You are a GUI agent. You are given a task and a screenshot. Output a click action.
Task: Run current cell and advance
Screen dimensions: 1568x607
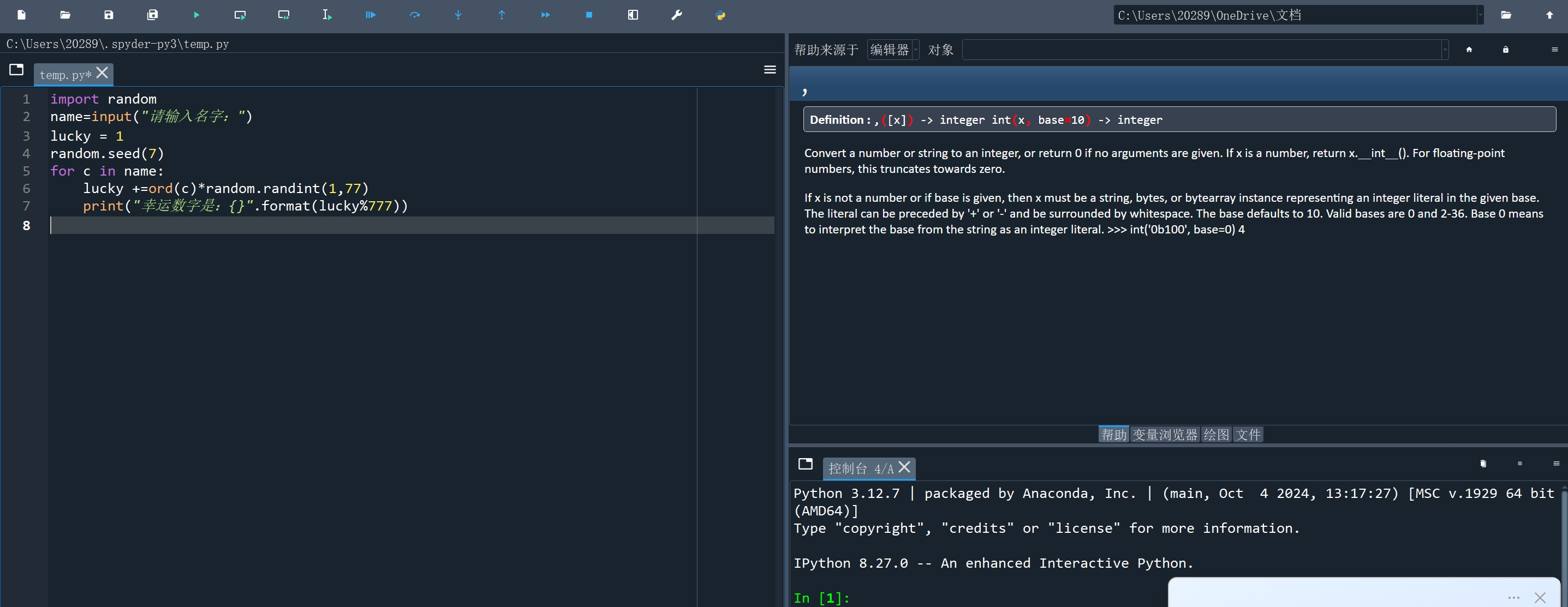(x=284, y=15)
